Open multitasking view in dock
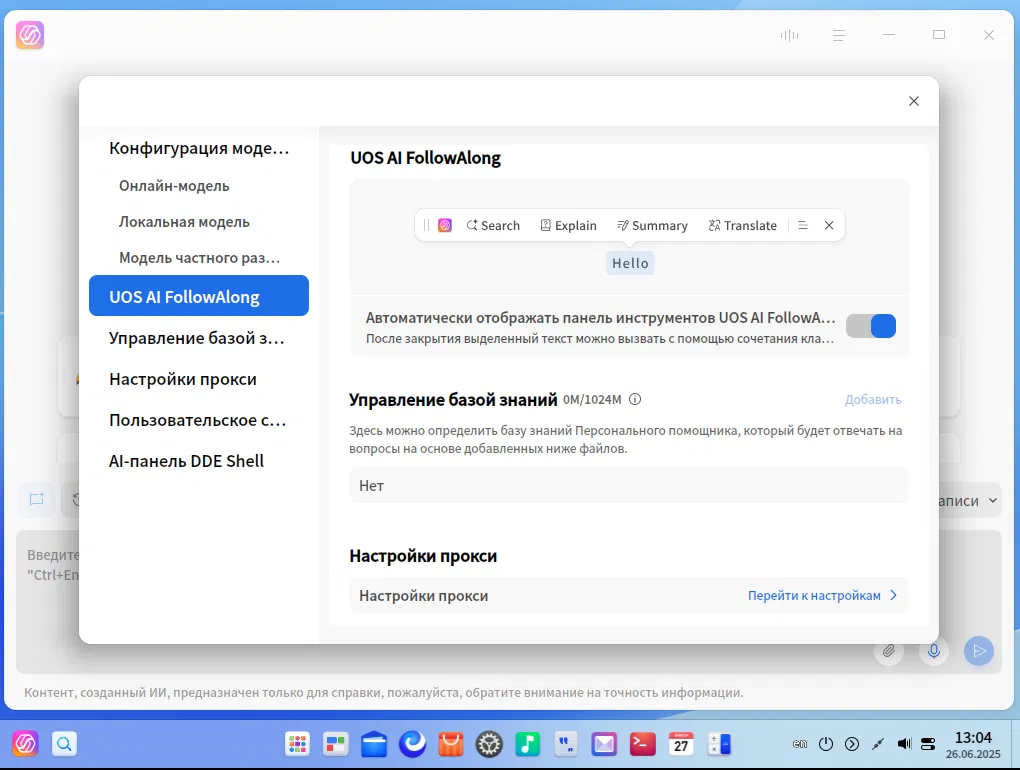The width and height of the screenshot is (1020, 770). (x=336, y=744)
